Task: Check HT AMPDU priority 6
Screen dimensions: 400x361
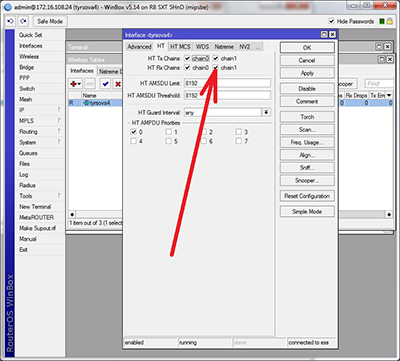Action: pos(203,141)
